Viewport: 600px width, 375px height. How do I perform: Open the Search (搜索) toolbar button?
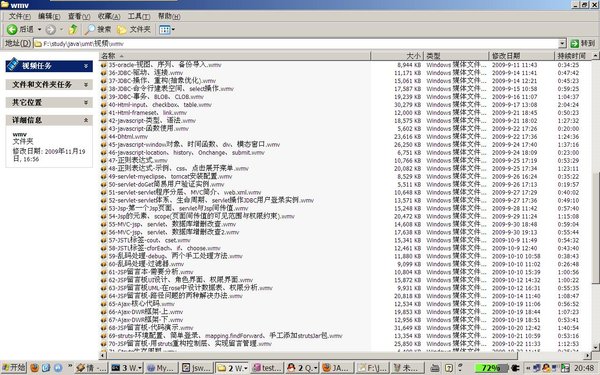tap(98, 29)
